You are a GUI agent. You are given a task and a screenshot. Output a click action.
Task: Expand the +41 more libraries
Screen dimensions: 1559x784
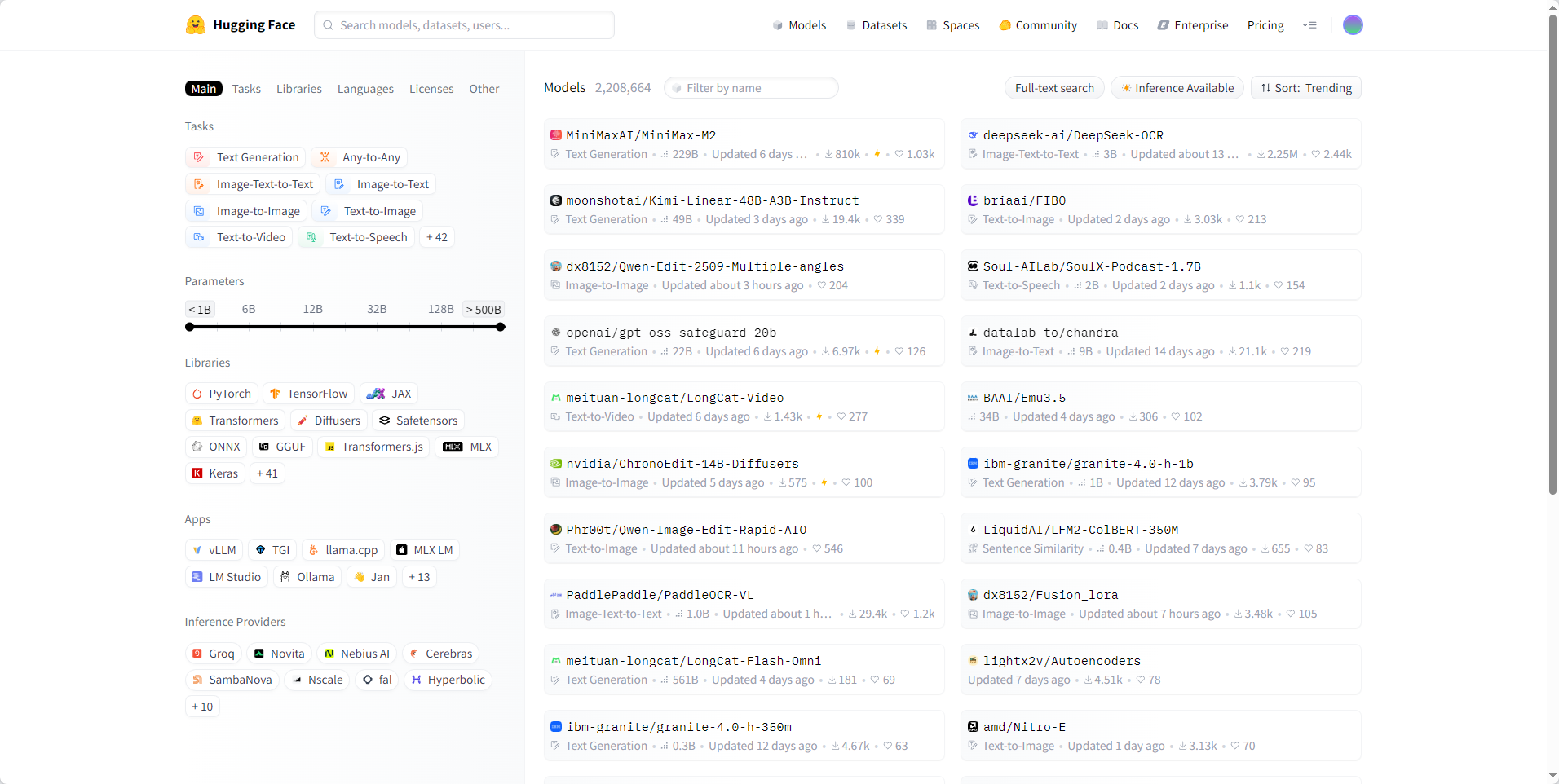pyautogui.click(x=267, y=473)
